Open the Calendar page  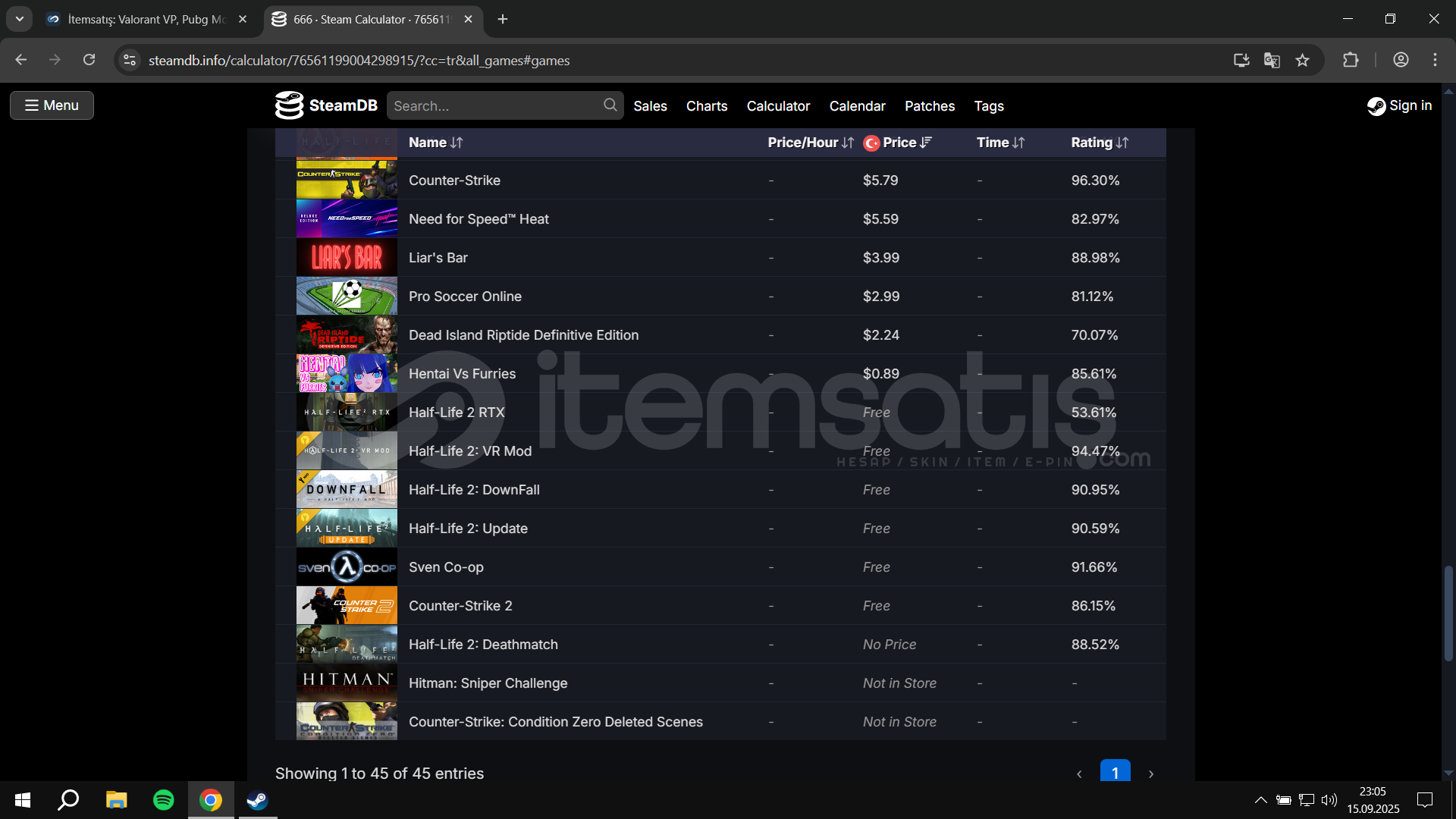tap(857, 106)
